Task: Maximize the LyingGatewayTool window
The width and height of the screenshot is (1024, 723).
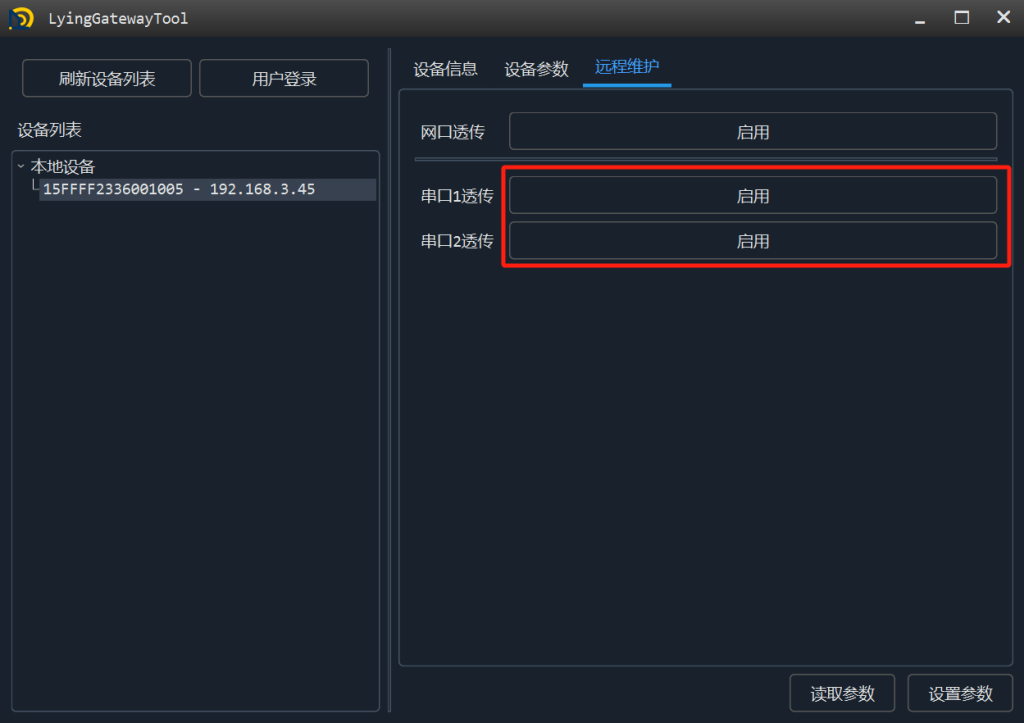Action: pyautogui.click(x=961, y=18)
